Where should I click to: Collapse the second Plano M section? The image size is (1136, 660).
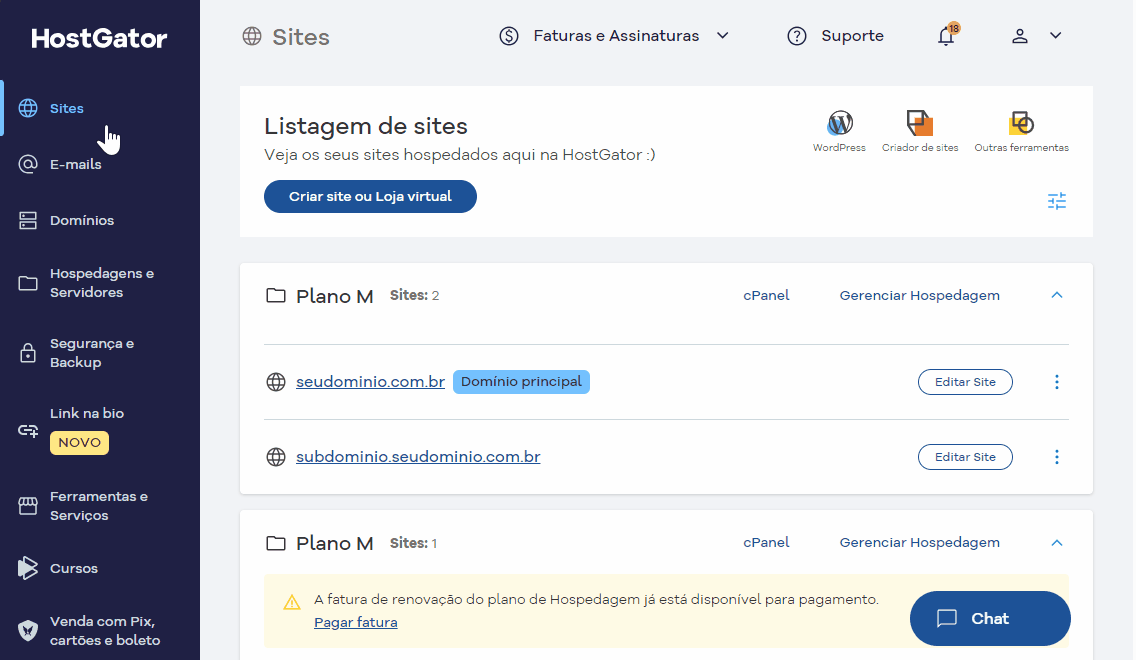pos(1057,543)
